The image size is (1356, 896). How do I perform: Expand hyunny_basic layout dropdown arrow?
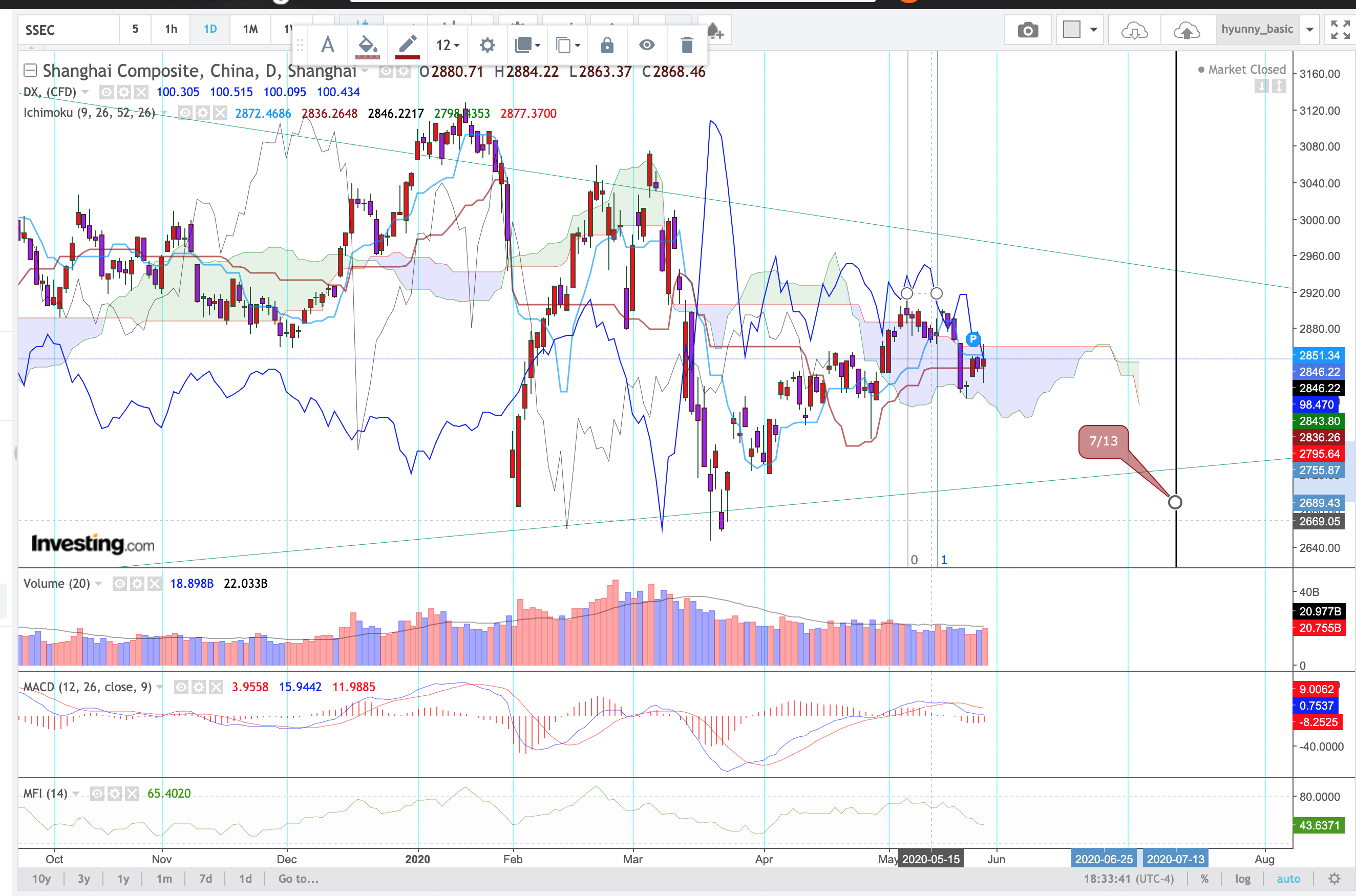pyautogui.click(x=1310, y=30)
